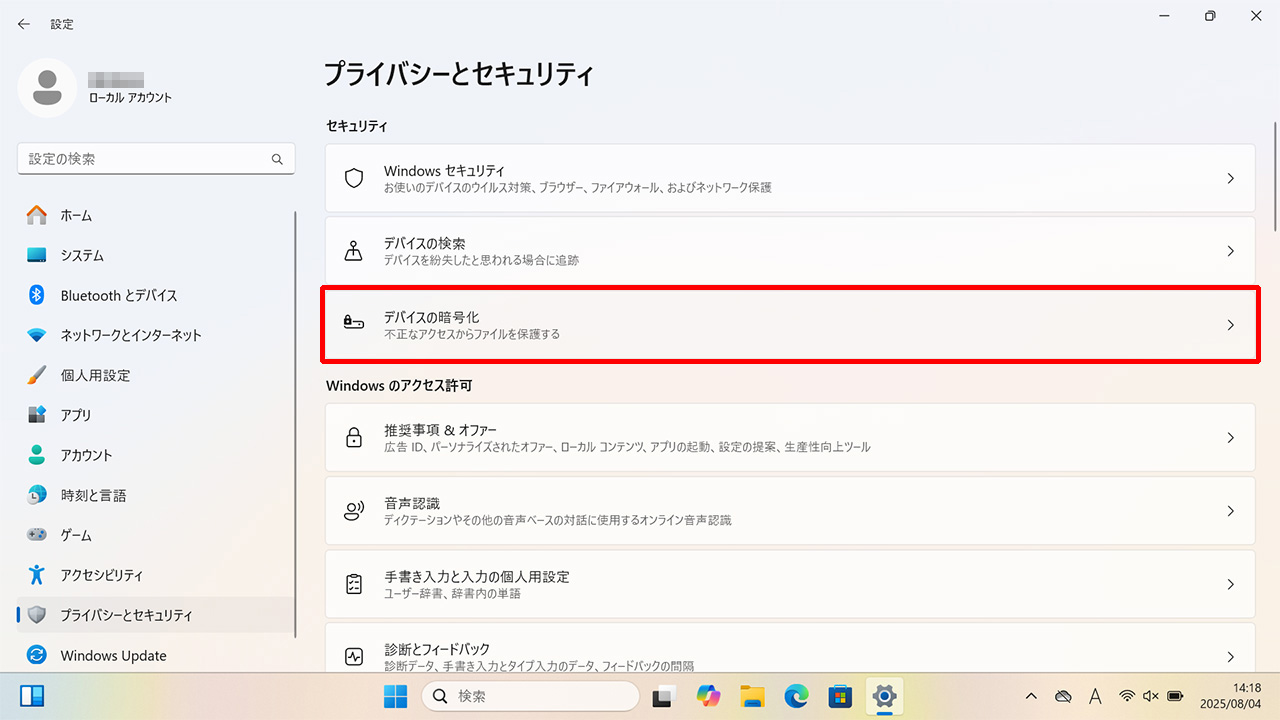The height and width of the screenshot is (720, 1280).
Task: Open Copilot from the taskbar
Action: click(708, 695)
